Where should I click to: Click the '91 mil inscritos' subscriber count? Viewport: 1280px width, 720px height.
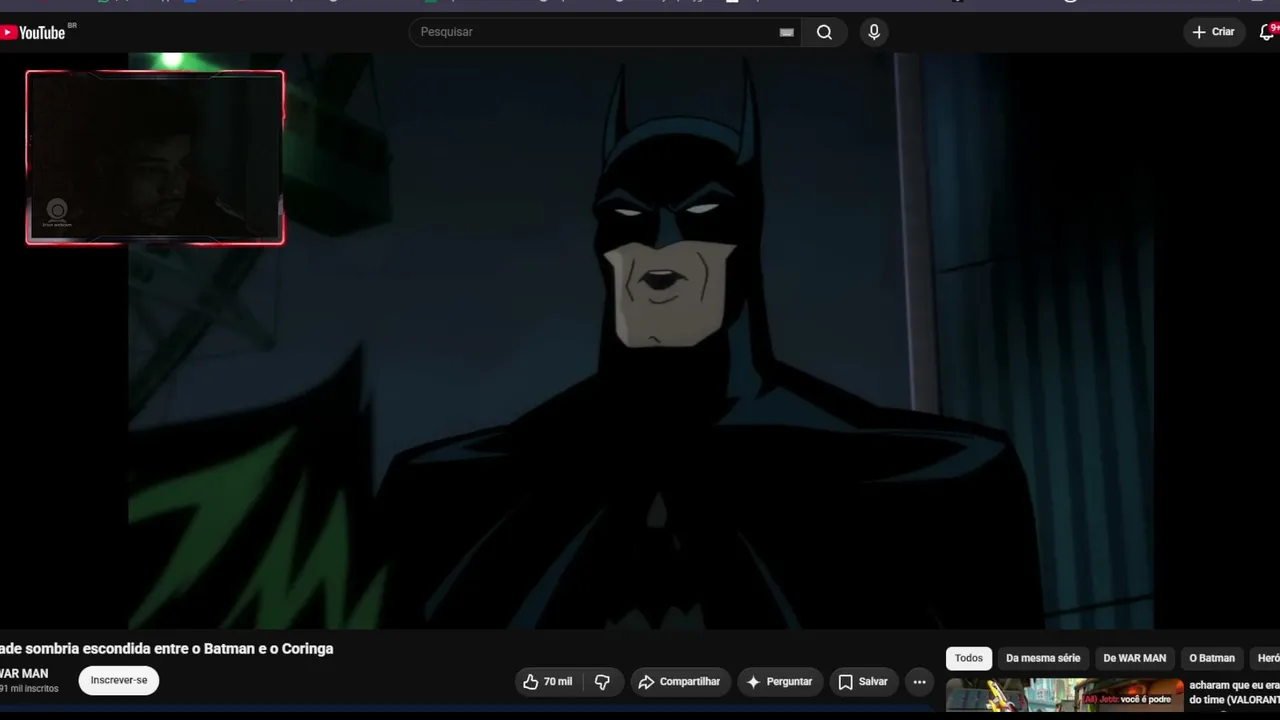coord(29,689)
